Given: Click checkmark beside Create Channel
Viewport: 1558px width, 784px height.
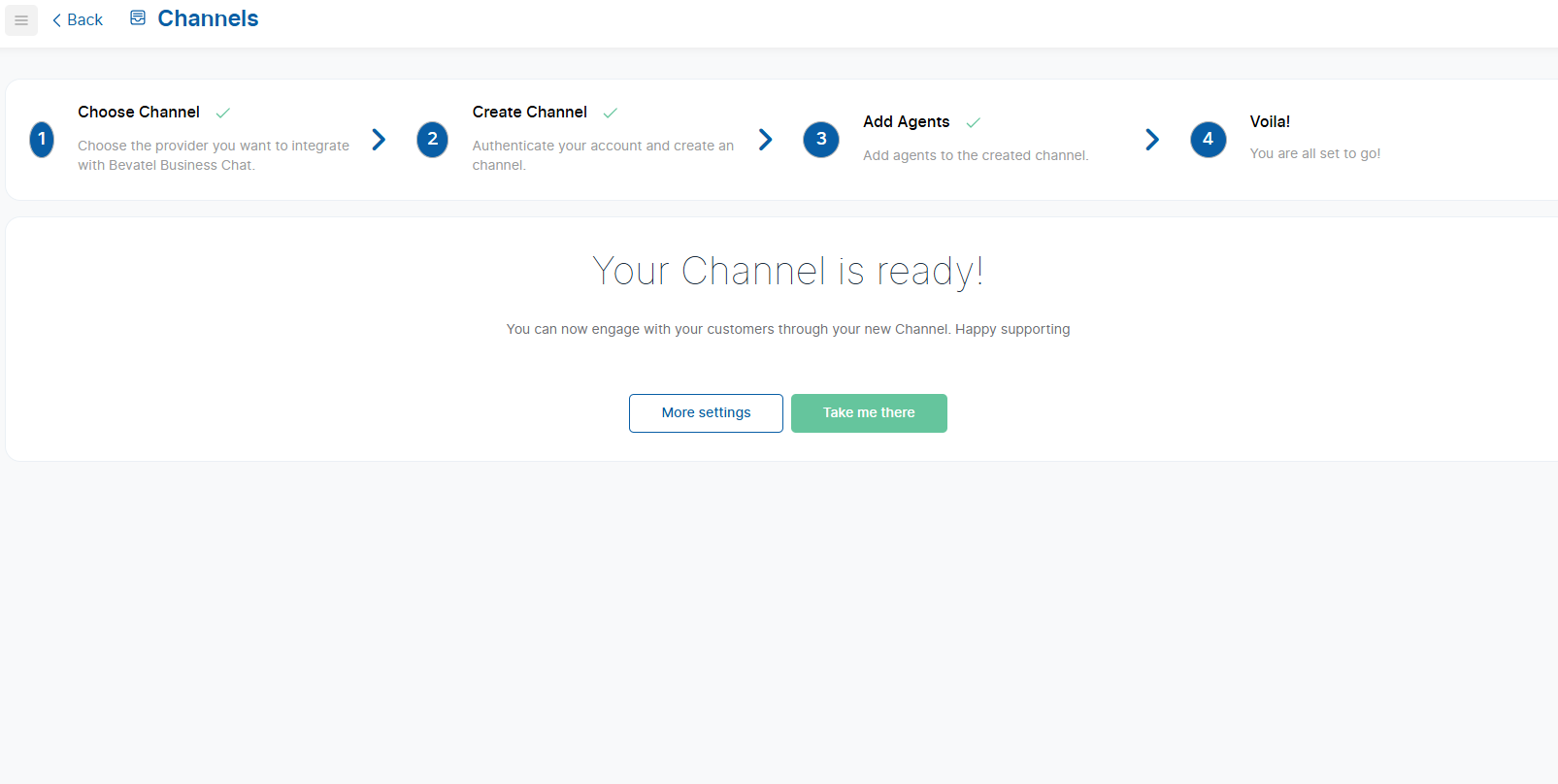Looking at the screenshot, I should click(x=611, y=114).
